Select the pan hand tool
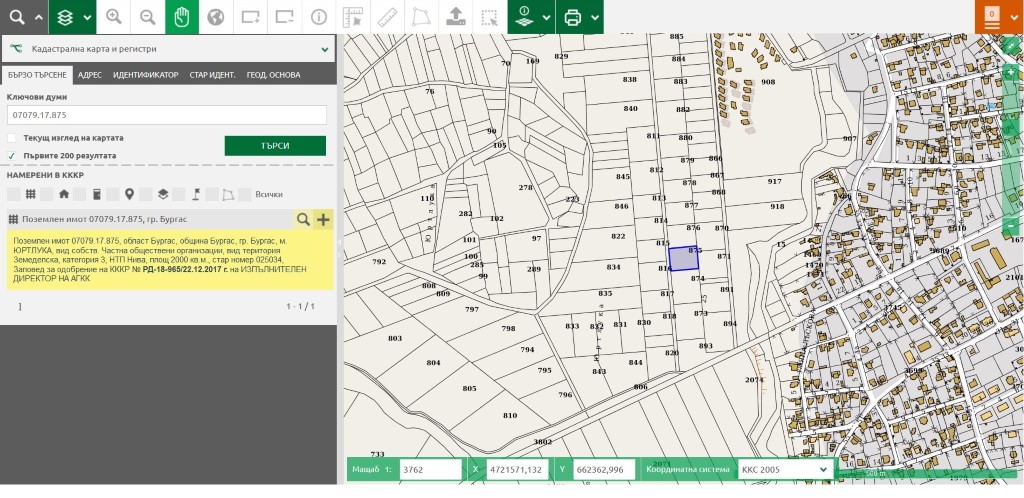The height and width of the screenshot is (498, 1024). tap(181, 17)
